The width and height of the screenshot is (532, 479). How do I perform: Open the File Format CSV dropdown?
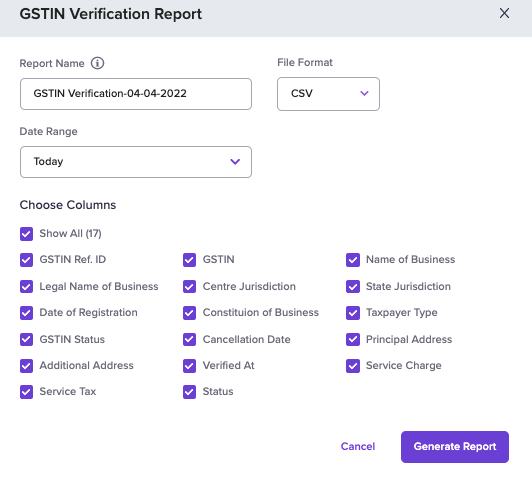(x=328, y=94)
